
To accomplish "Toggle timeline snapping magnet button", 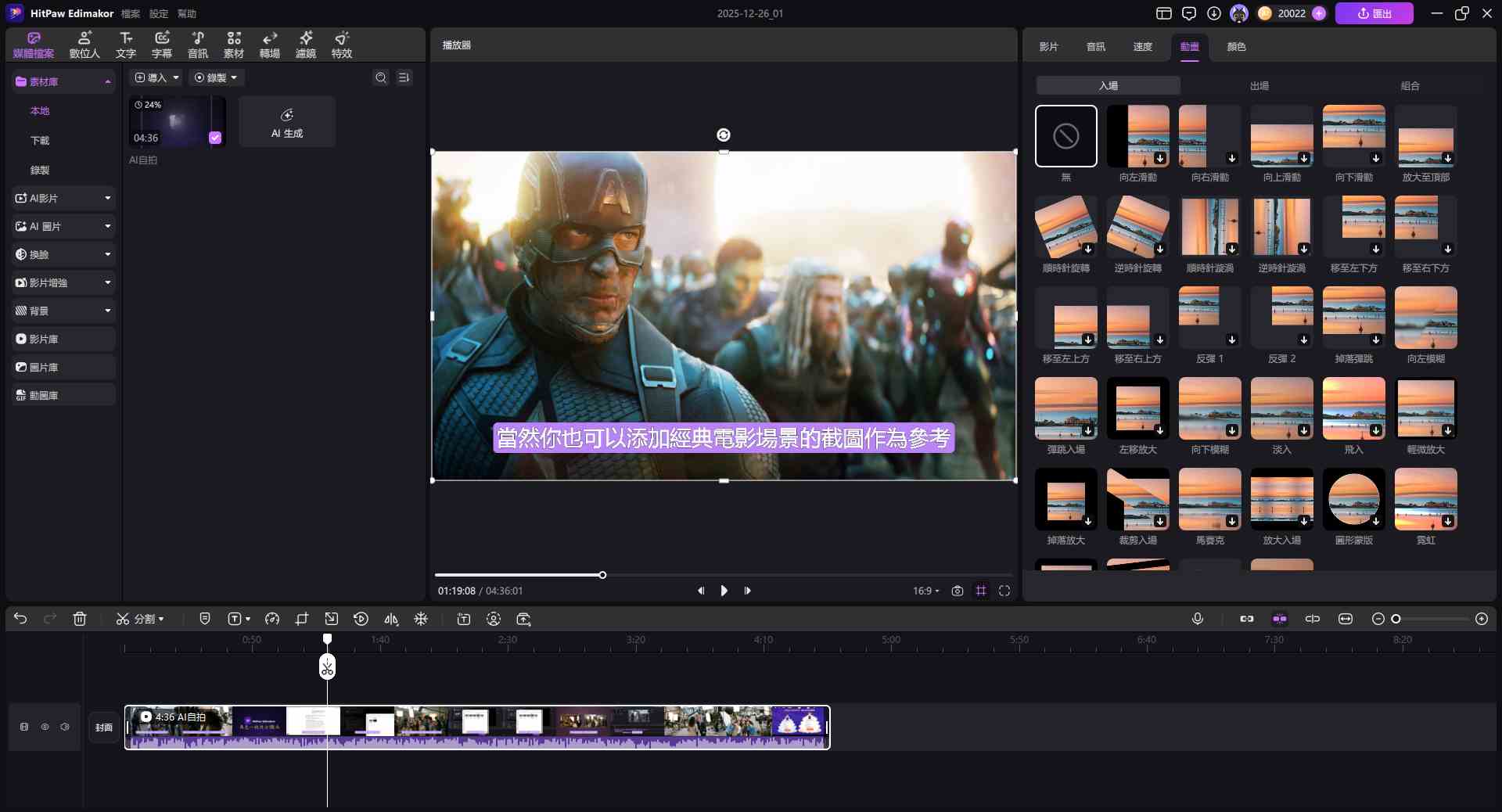I will (1280, 619).
